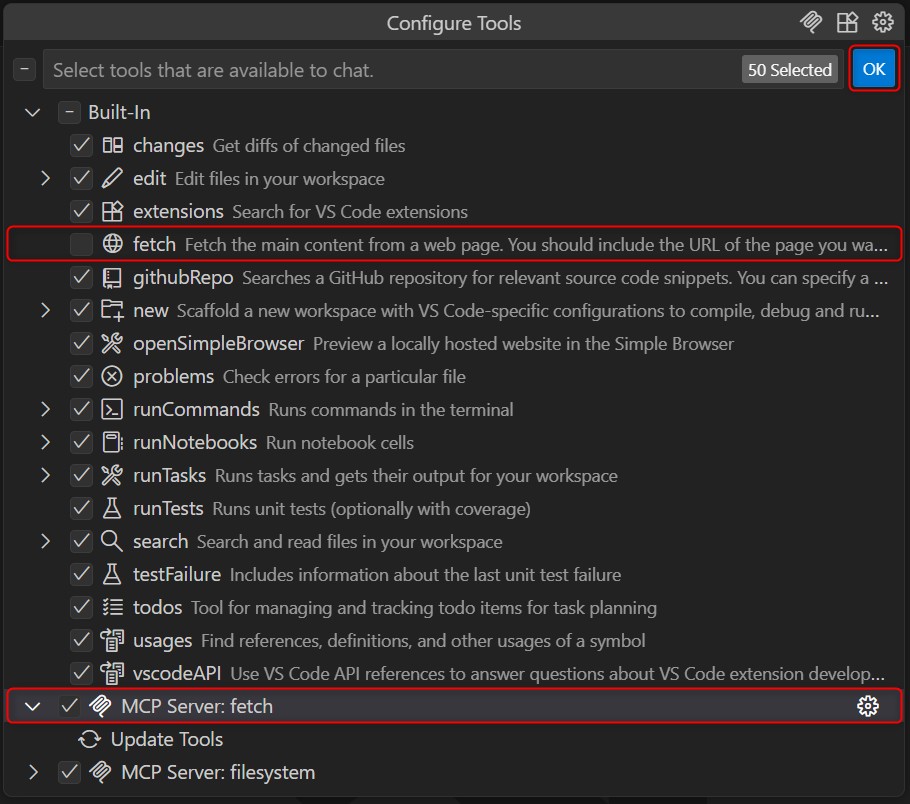The image size is (910, 804).
Task: Click the MCP server icon in title bar
Action: 811,23
